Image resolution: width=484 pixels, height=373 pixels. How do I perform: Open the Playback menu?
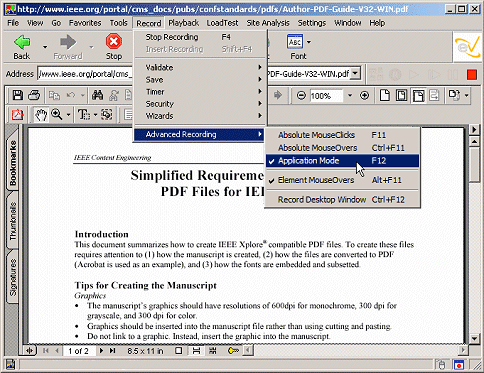183,23
